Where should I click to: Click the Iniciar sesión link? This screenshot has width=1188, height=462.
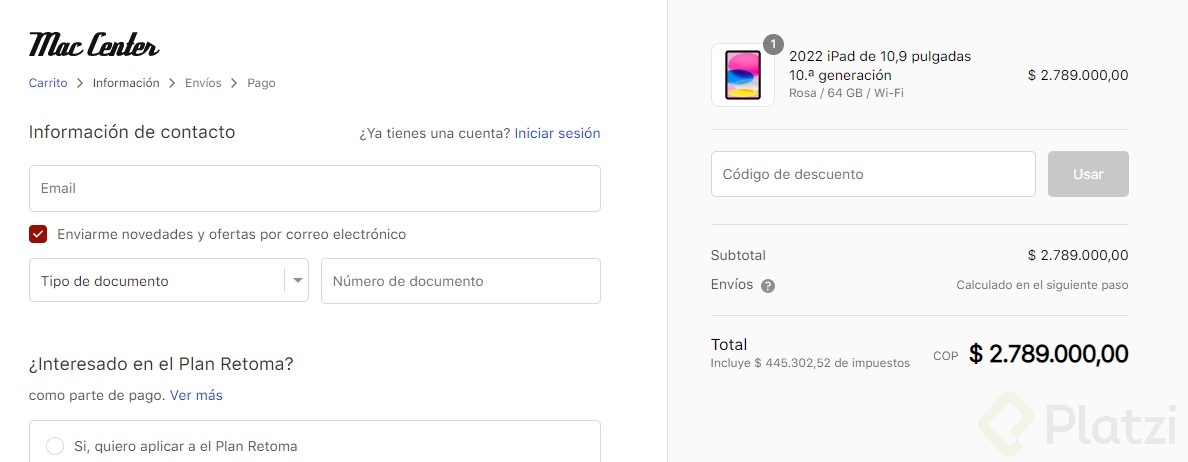(x=558, y=133)
